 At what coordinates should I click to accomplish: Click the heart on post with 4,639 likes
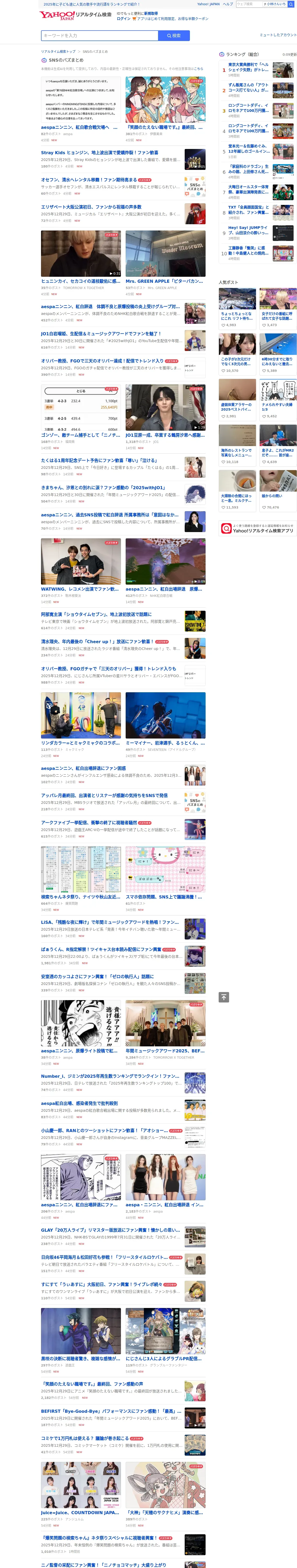(264, 462)
